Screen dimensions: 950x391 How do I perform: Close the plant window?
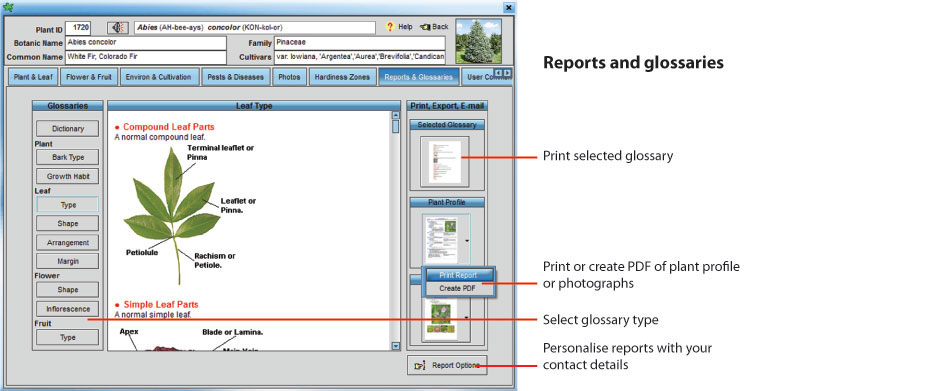click(x=509, y=7)
